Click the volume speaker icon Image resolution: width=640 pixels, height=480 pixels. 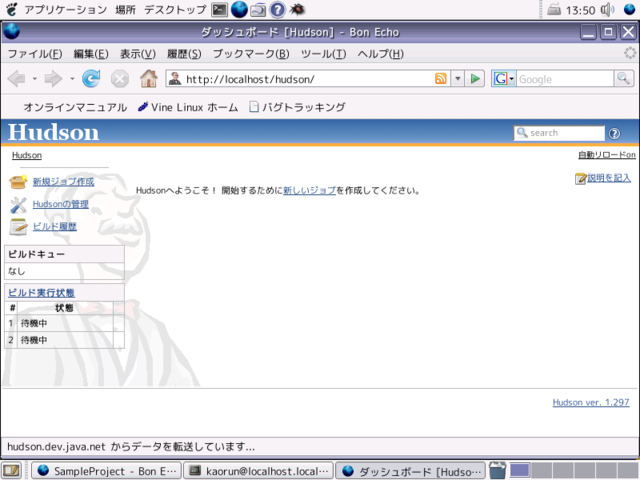607,9
